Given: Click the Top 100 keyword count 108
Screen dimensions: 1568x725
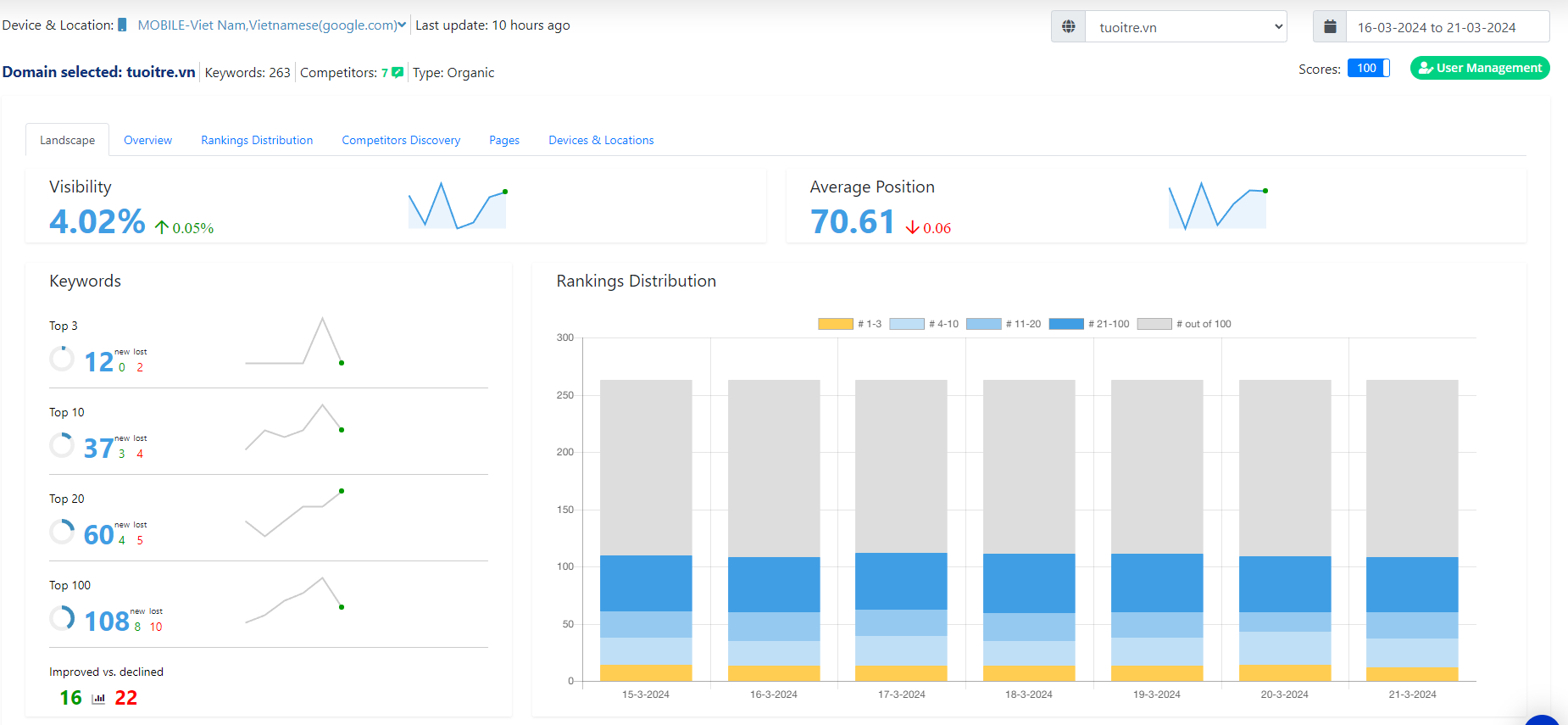Looking at the screenshot, I should pos(107,622).
